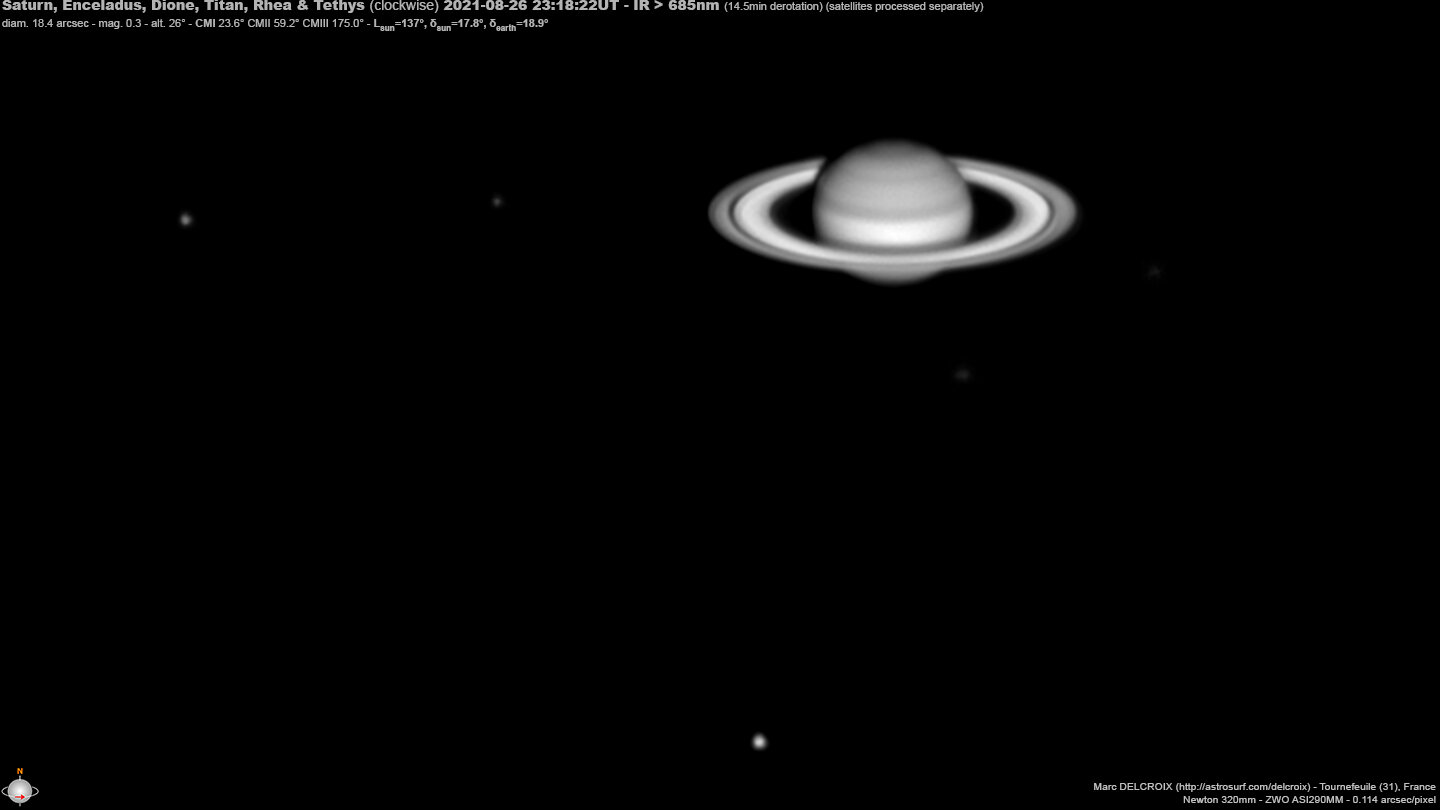This screenshot has height=810, width=1440.
Task: Click the north orientation Saturn compass icon
Action: tap(20, 789)
